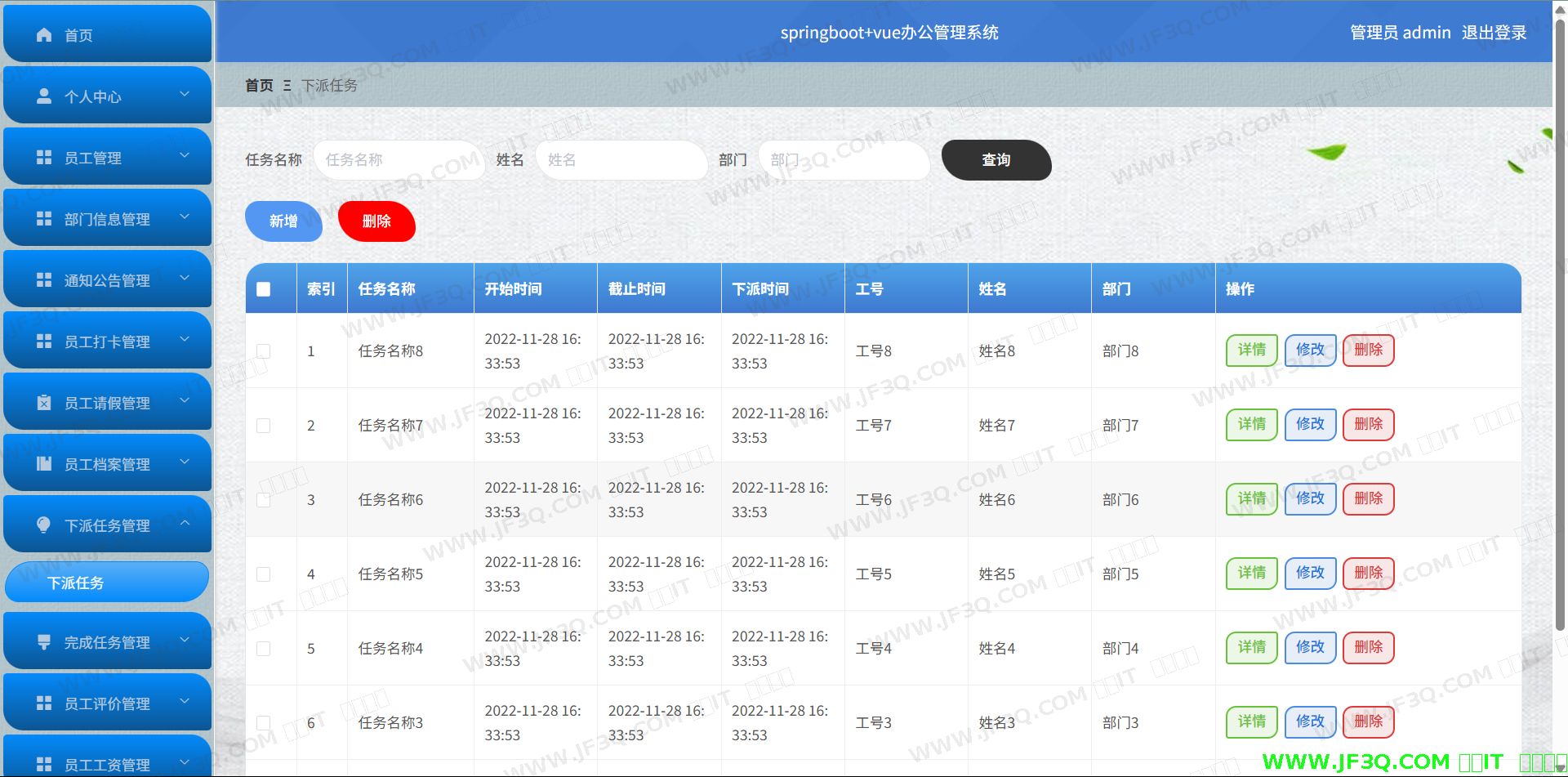Open the 下派任务 submenu item

(x=107, y=583)
